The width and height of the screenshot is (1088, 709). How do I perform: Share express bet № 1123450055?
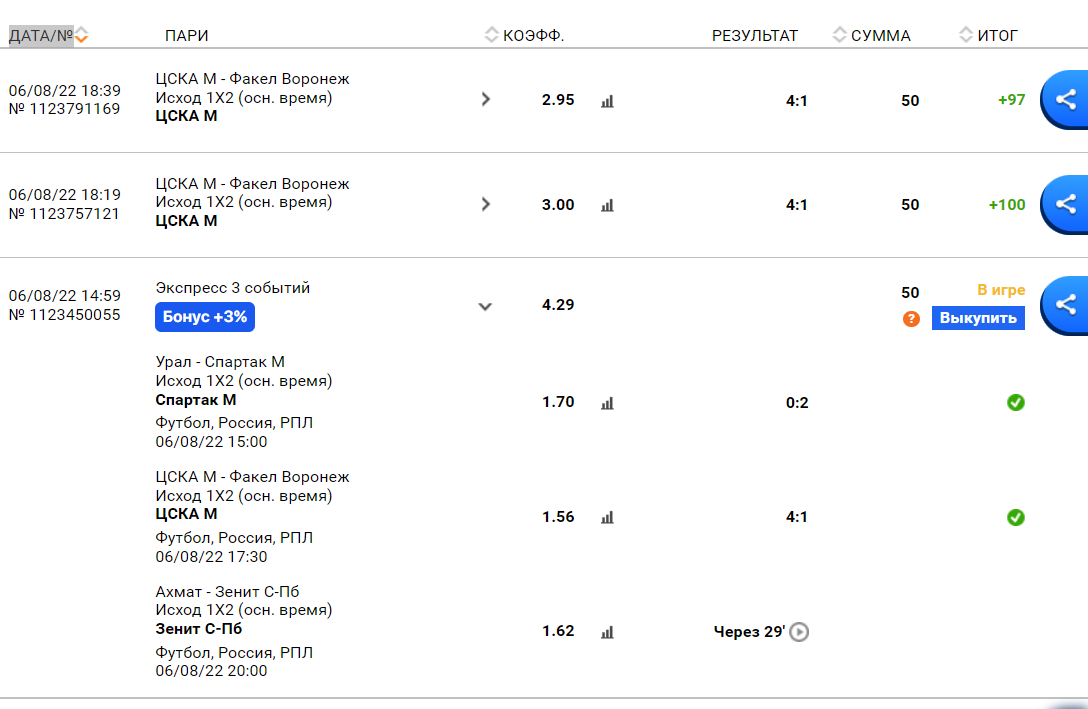pos(1065,305)
